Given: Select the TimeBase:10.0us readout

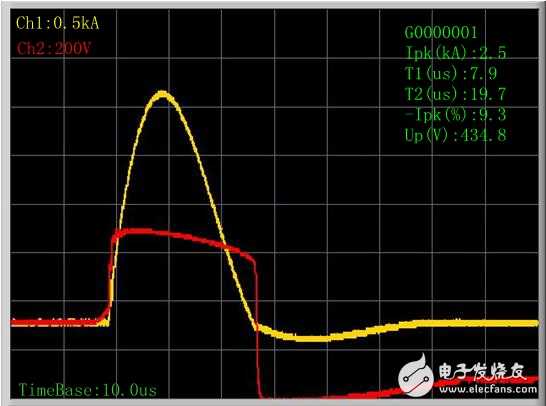Looking at the screenshot, I should [88, 390].
